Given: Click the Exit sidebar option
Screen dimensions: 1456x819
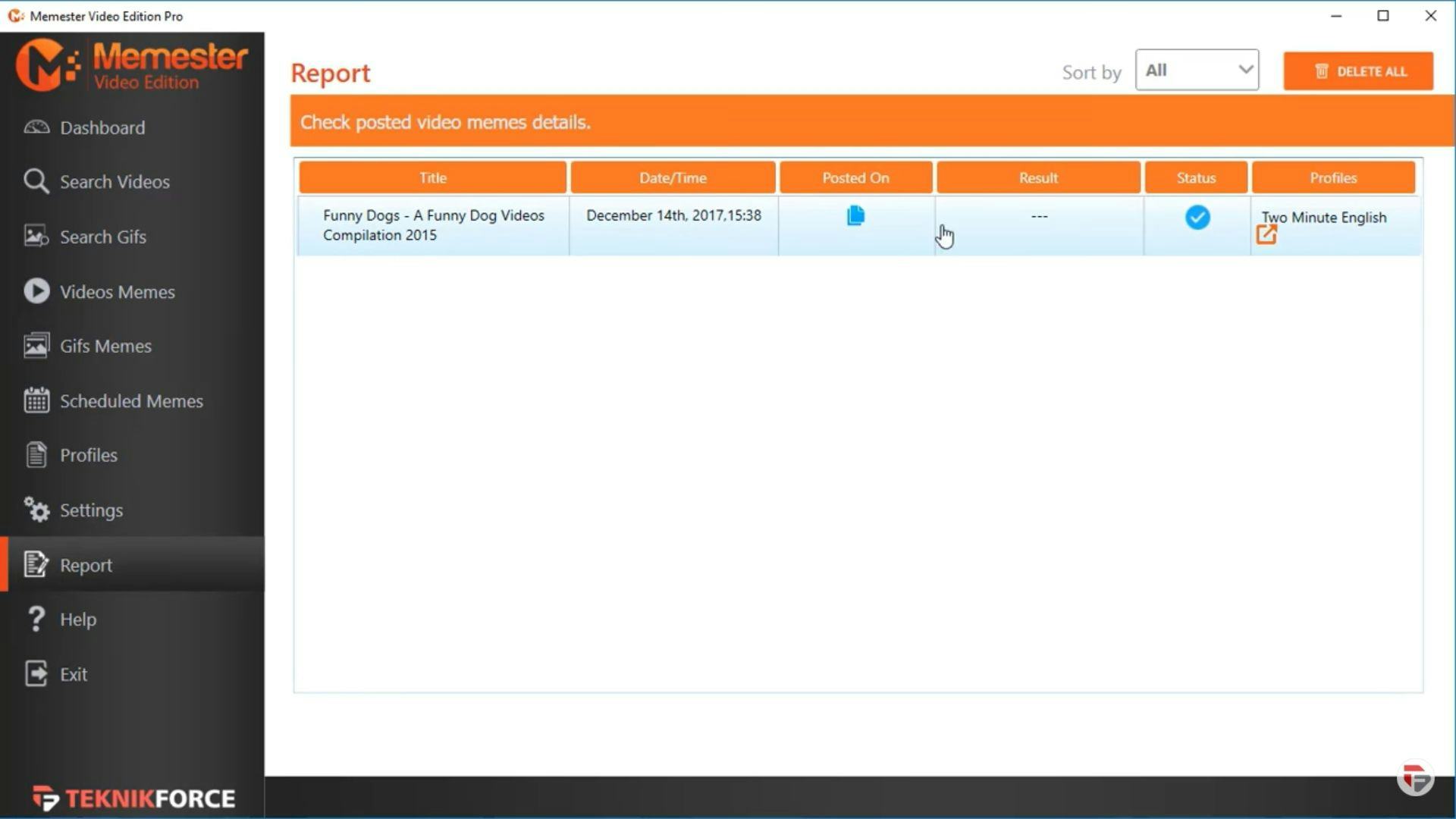Looking at the screenshot, I should click(74, 674).
